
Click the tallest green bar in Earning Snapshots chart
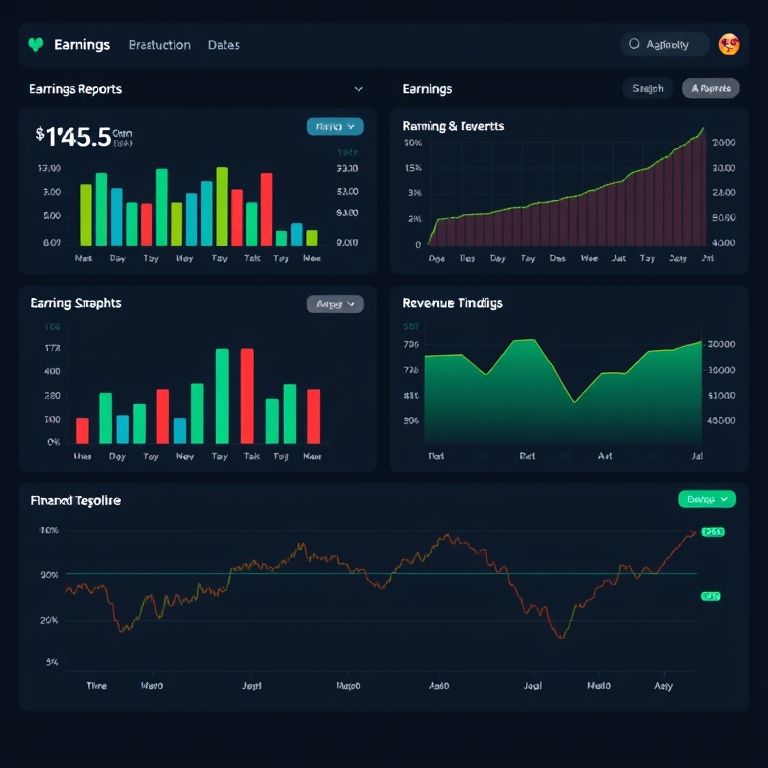click(222, 395)
